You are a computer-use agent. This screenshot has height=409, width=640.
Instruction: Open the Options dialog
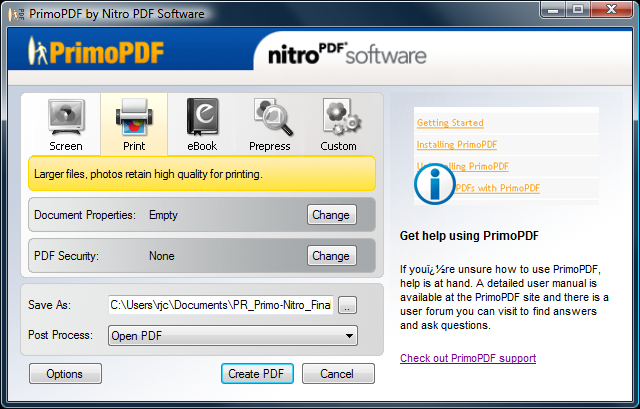click(65, 373)
